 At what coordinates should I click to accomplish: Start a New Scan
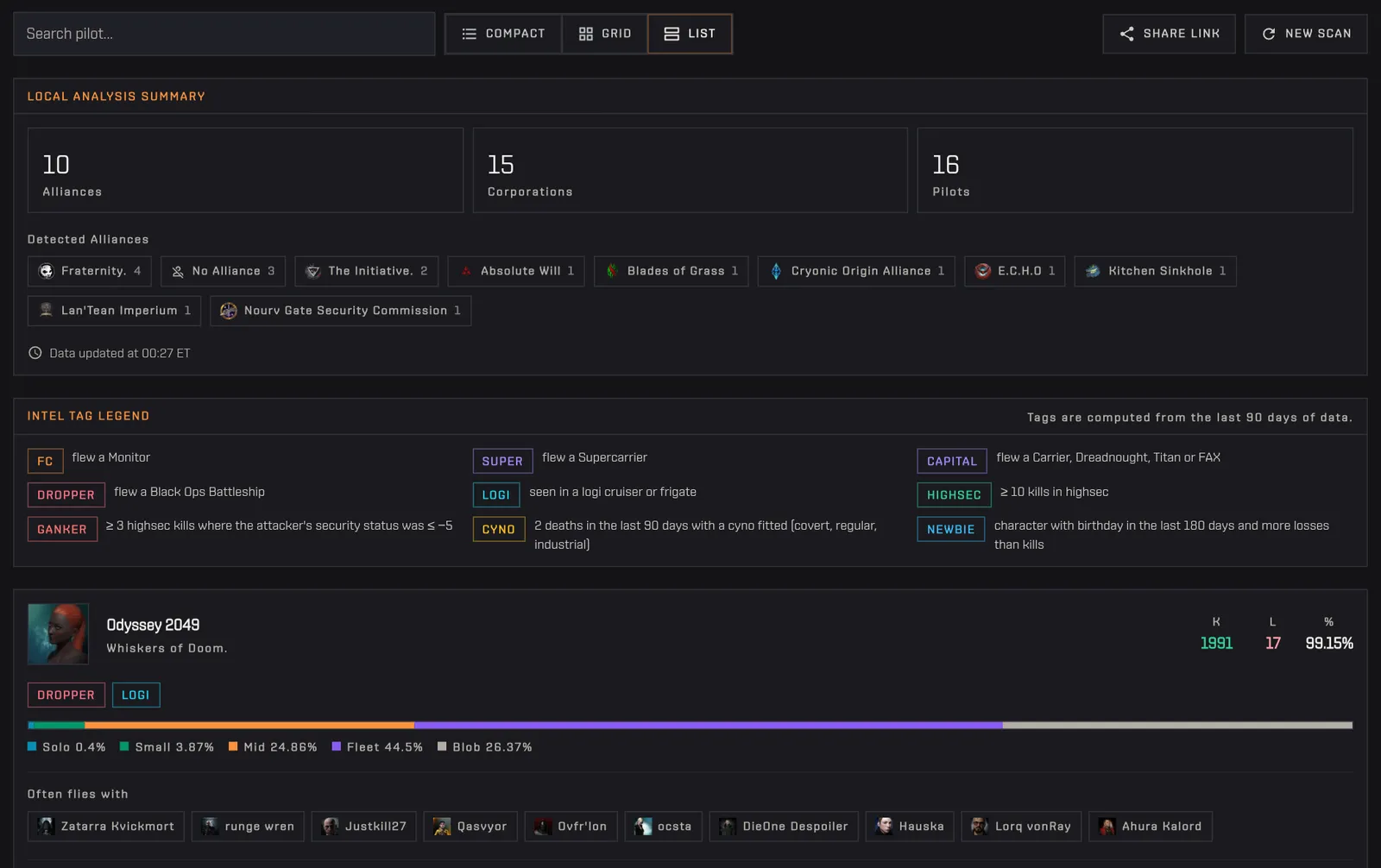(x=1306, y=34)
